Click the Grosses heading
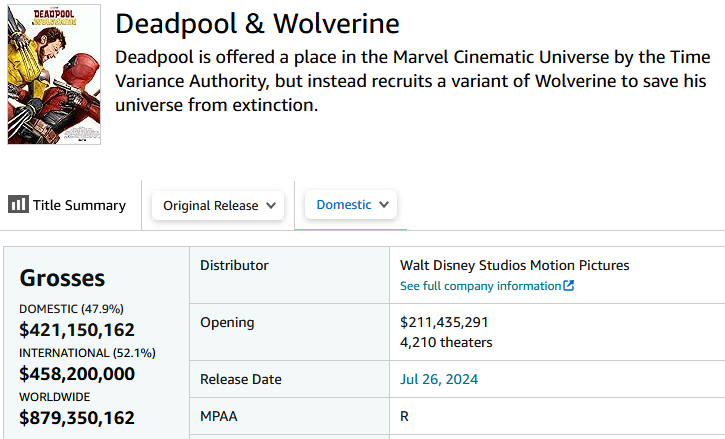The image size is (725, 439). tap(62, 278)
